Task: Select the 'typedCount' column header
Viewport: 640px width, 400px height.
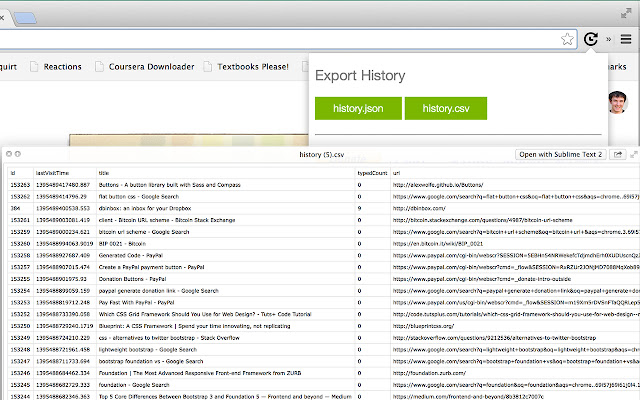Action: point(372,173)
